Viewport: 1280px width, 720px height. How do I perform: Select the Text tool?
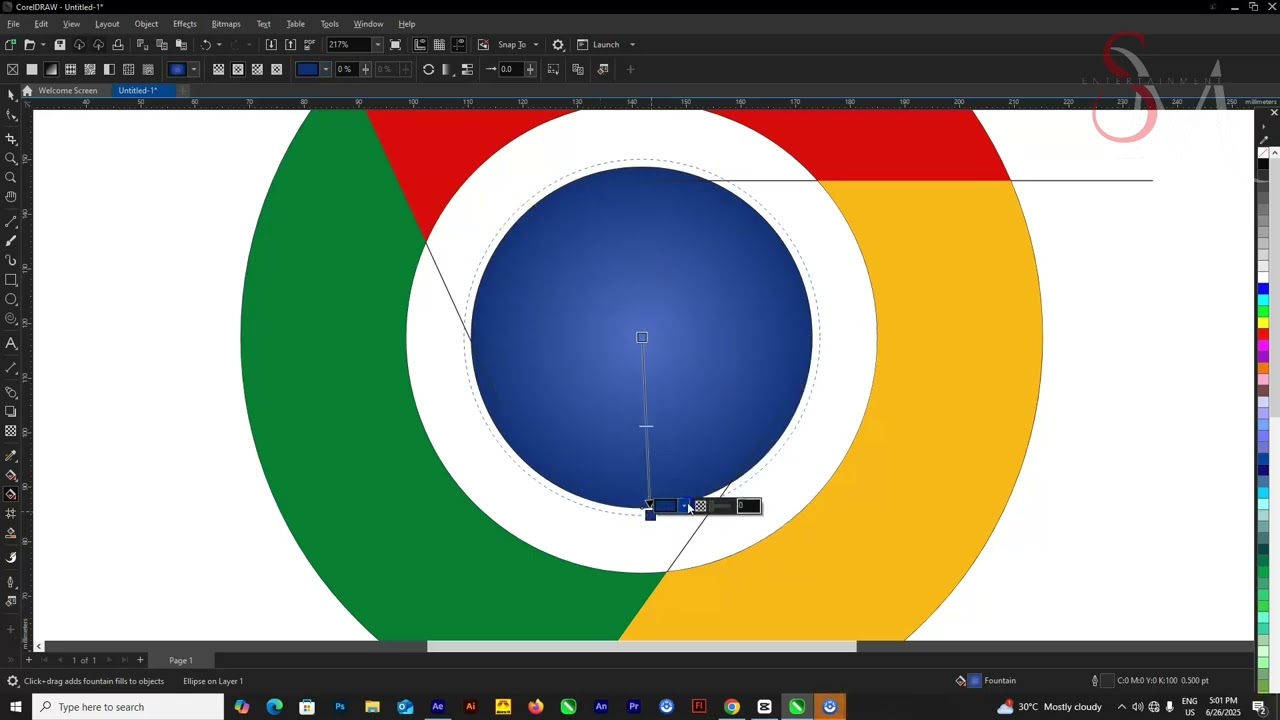click(x=11, y=344)
